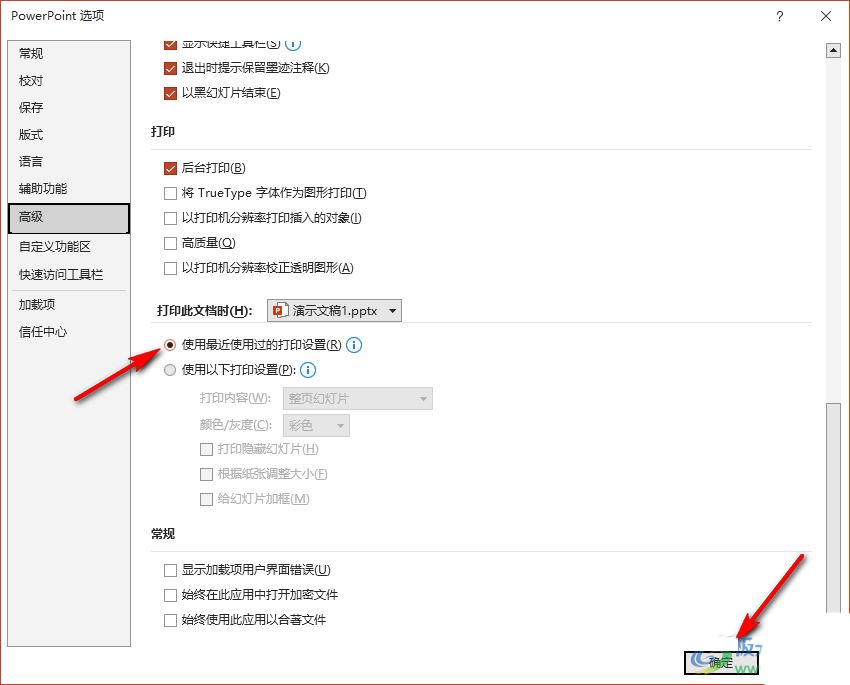Expand the 打印内容 dropdown
The width and height of the screenshot is (850, 685).
click(x=358, y=399)
